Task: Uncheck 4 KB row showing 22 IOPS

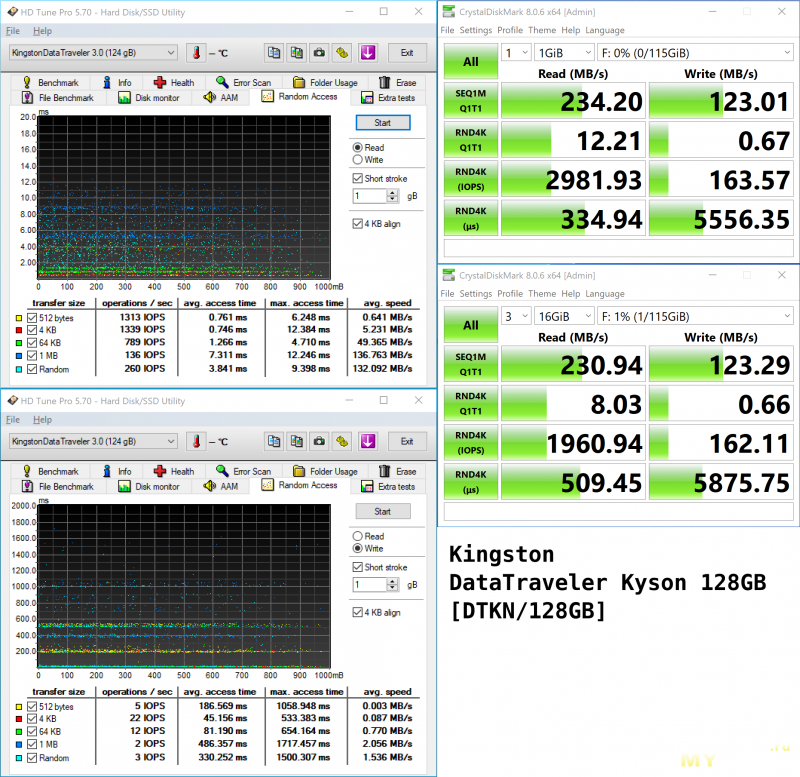Action: [x=32, y=719]
